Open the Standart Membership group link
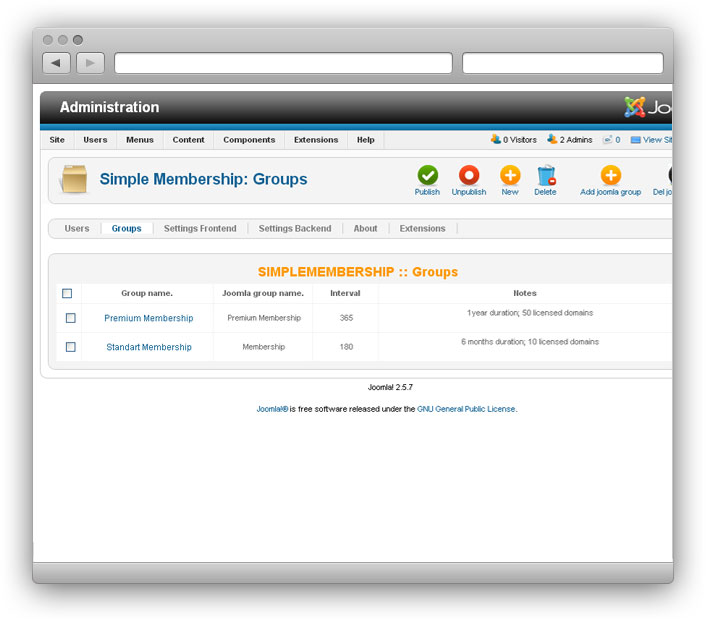The width and height of the screenshot is (706, 621). pos(149,347)
